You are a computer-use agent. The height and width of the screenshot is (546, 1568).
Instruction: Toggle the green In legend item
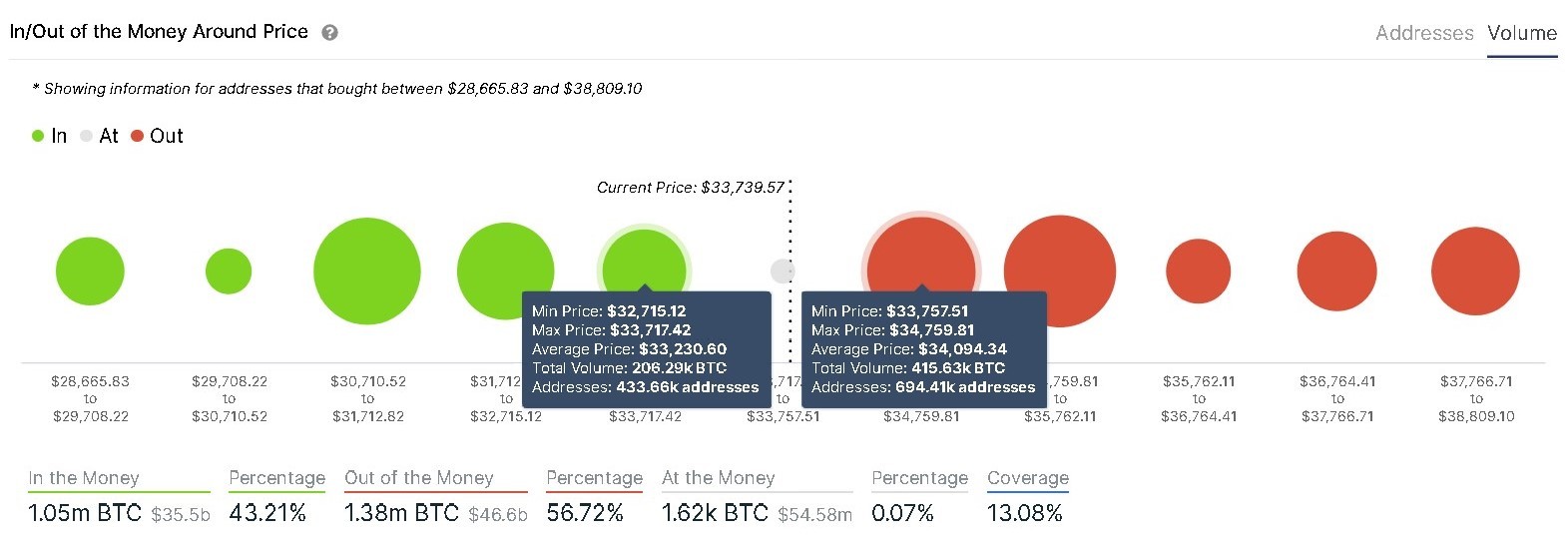tap(49, 136)
